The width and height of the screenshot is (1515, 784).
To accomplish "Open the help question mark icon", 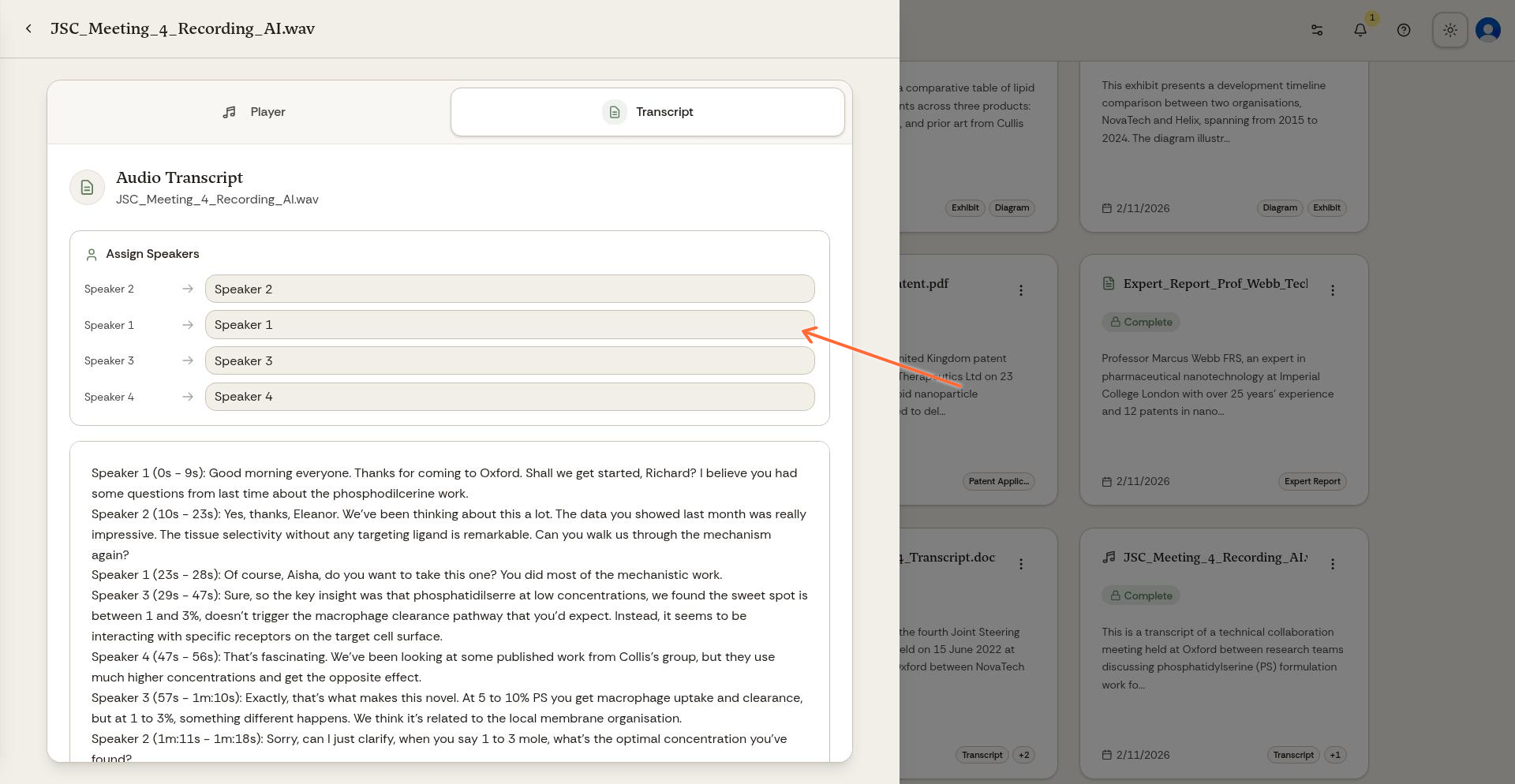I will (x=1404, y=30).
